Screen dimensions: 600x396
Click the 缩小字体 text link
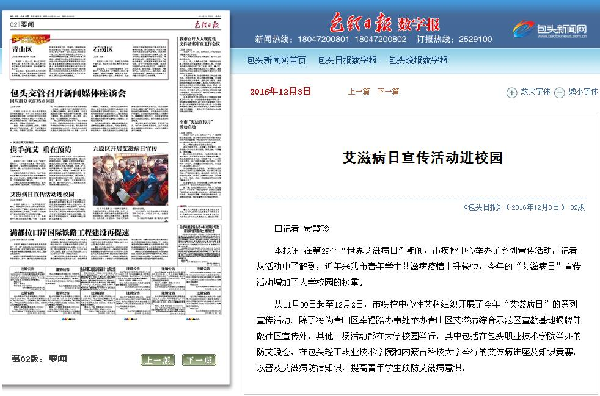click(583, 92)
